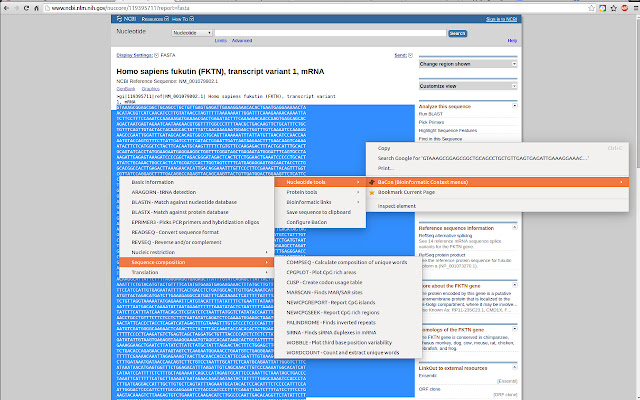Click Find in this Sequence link

pyautogui.click(x=440, y=139)
